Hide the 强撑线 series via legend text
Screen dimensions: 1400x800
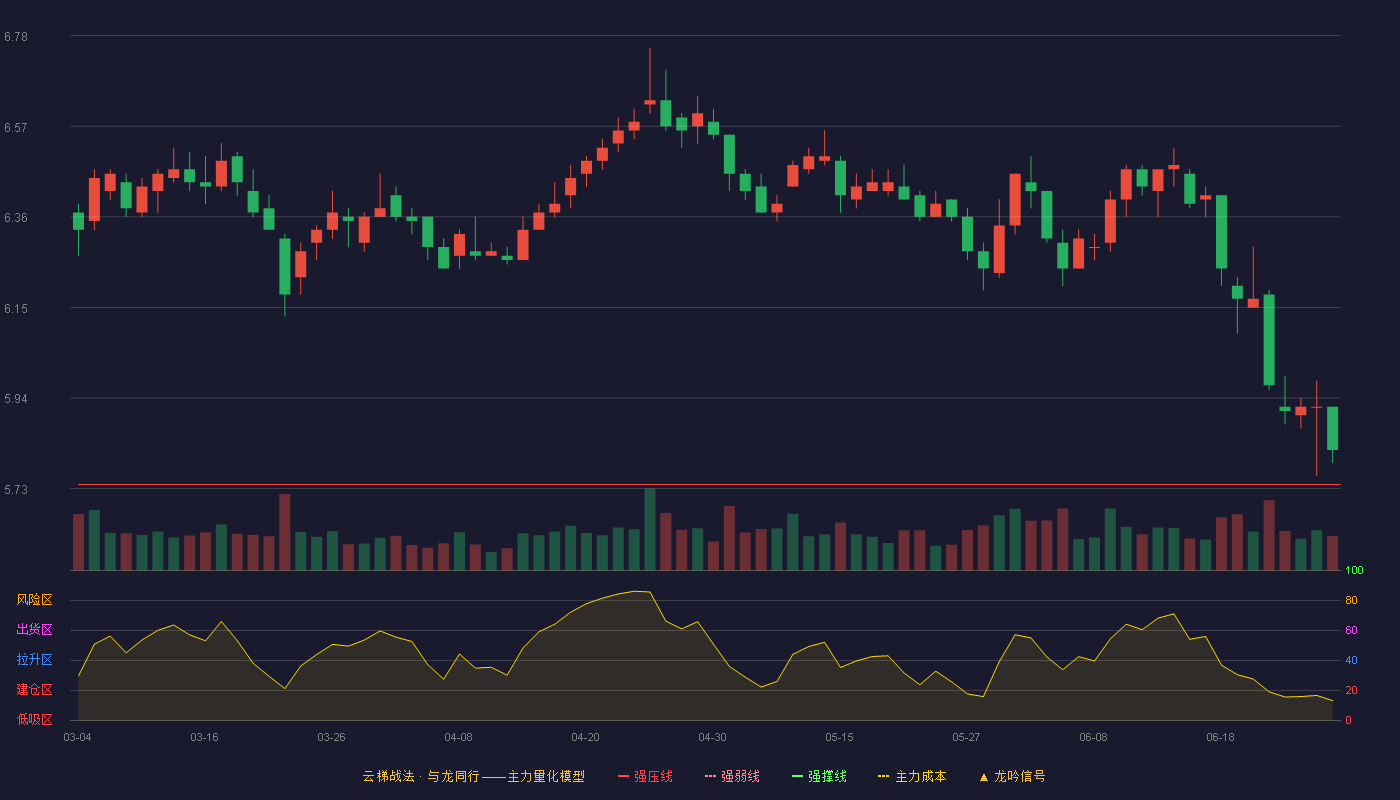[827, 776]
